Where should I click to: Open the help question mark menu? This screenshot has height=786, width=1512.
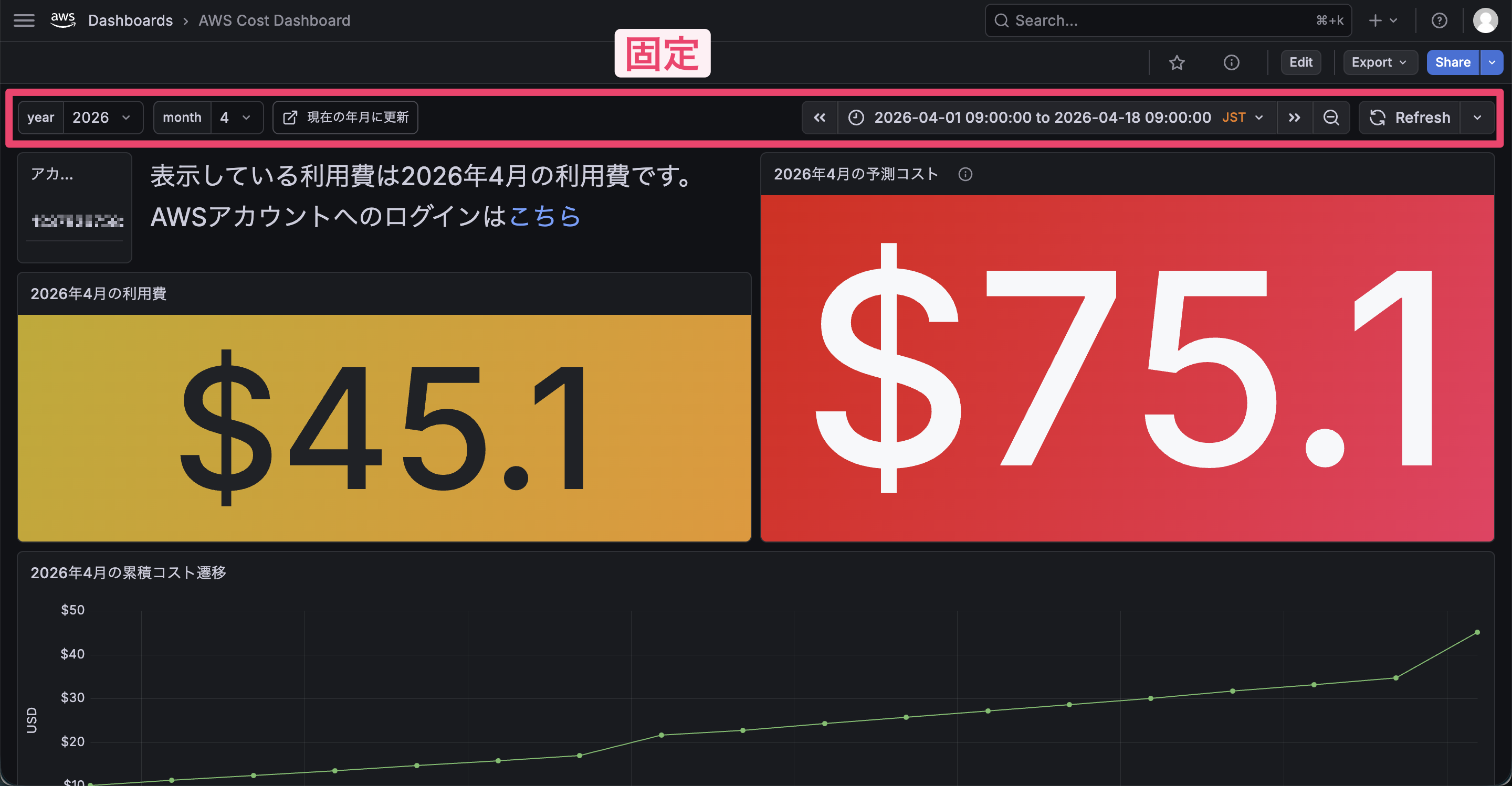coord(1438,20)
